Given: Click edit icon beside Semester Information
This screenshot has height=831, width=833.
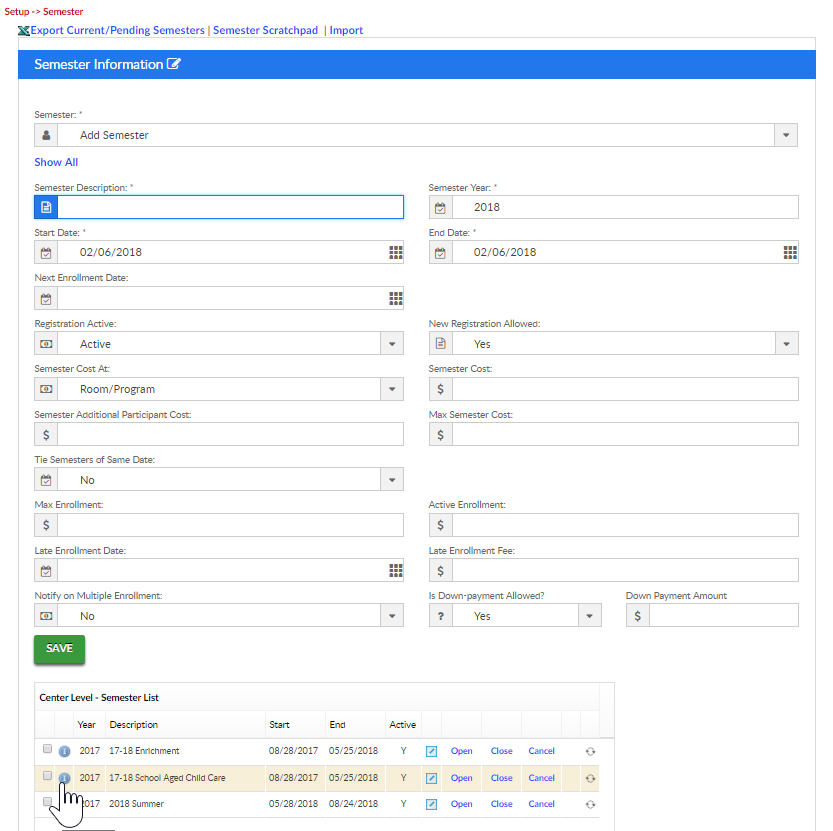Looking at the screenshot, I should click(x=174, y=64).
